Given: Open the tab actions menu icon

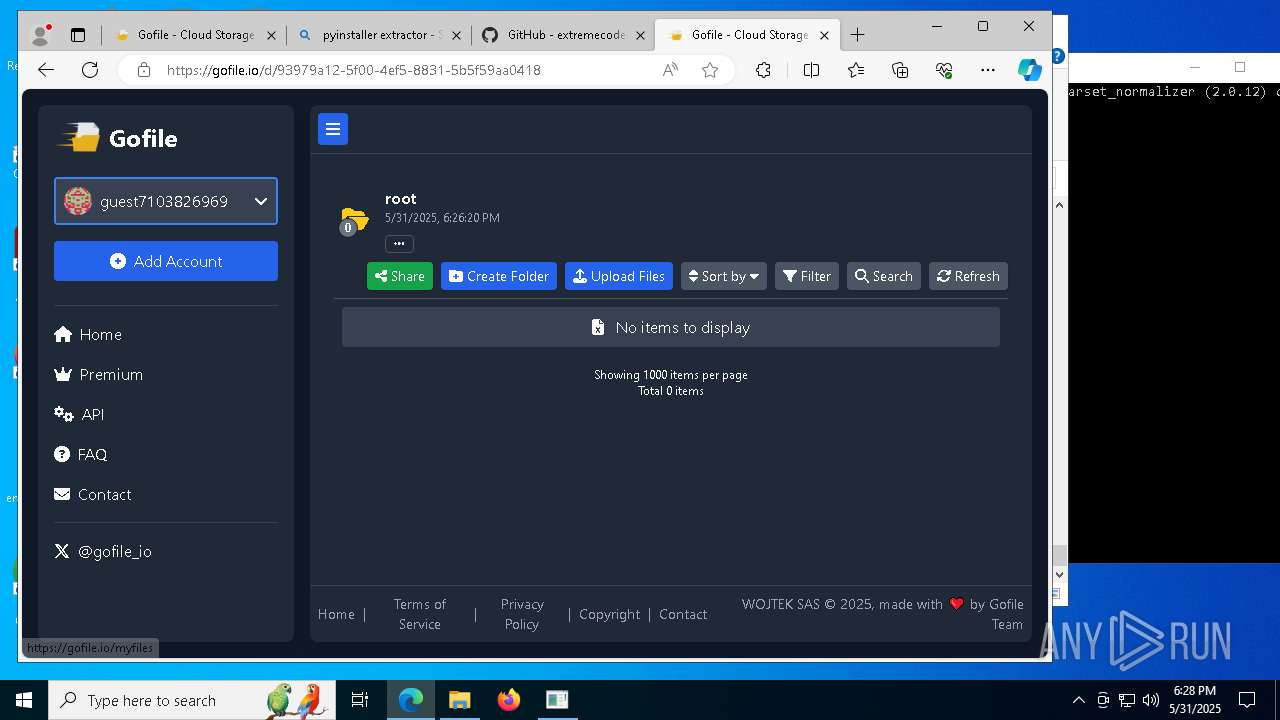Looking at the screenshot, I should (78, 35).
